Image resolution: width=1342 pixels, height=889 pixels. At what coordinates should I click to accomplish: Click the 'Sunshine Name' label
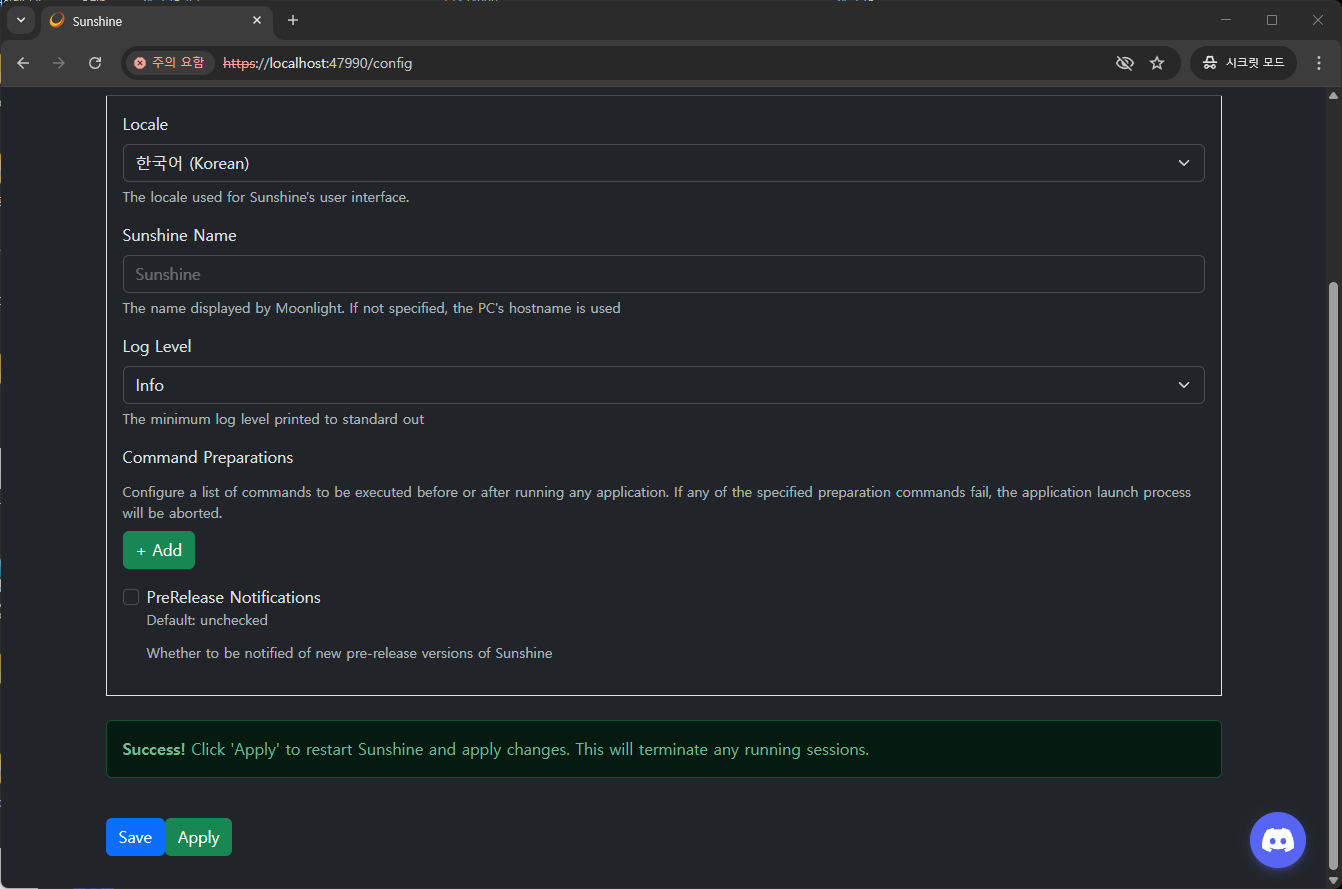pos(179,235)
